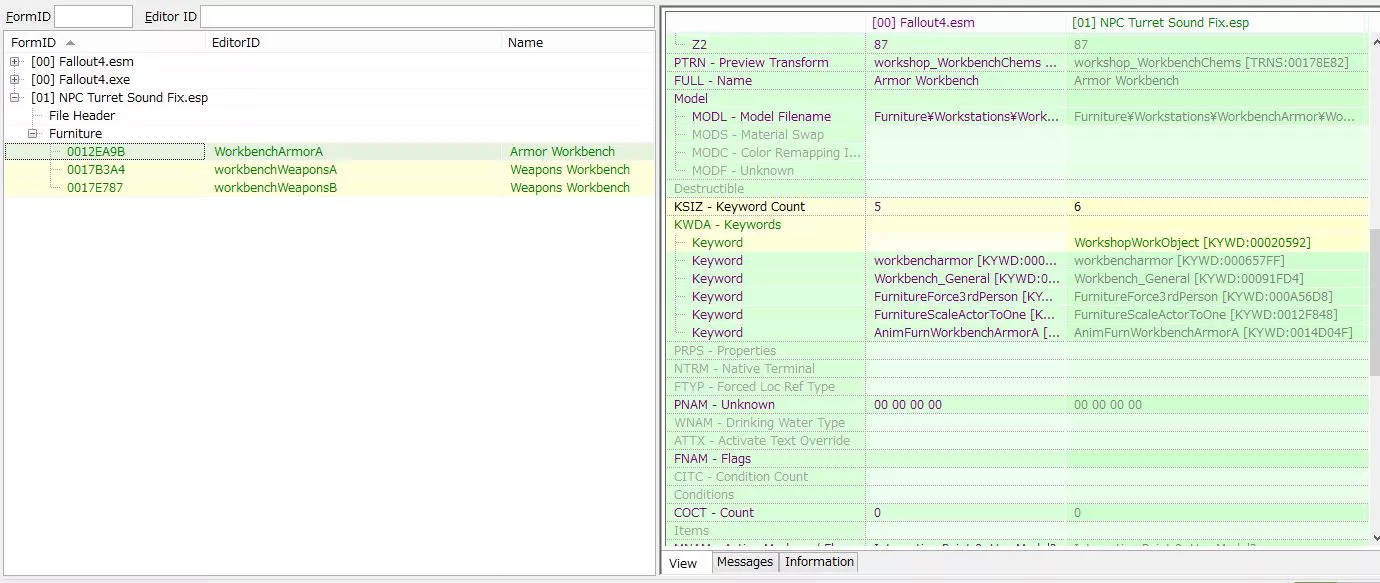
Task: Collapse the [01] NPC Turret Sound Fix.esp node
Action: 16,98
